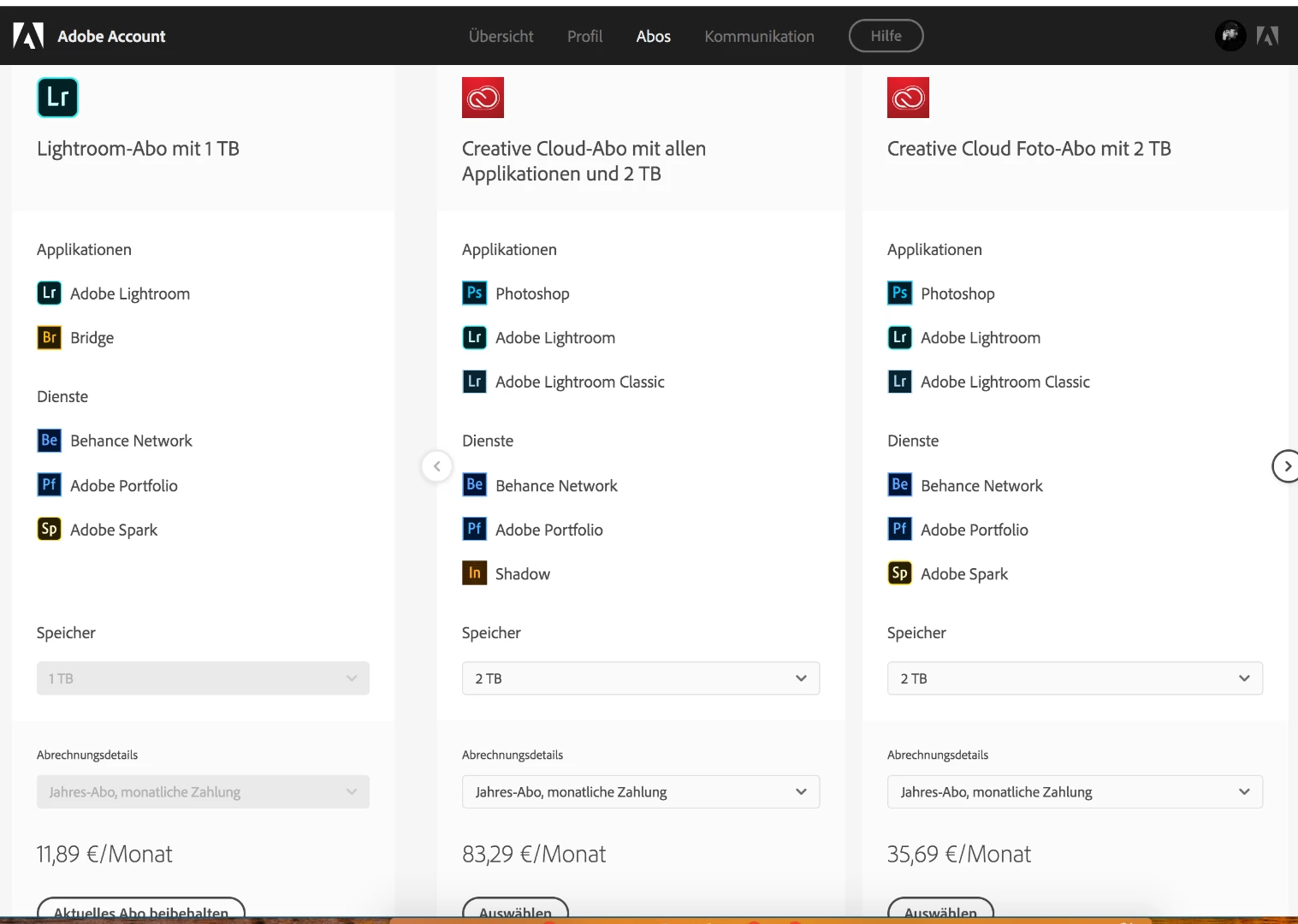Go to previous plans with left arrow
This screenshot has width=1298, height=924.
coord(436,466)
